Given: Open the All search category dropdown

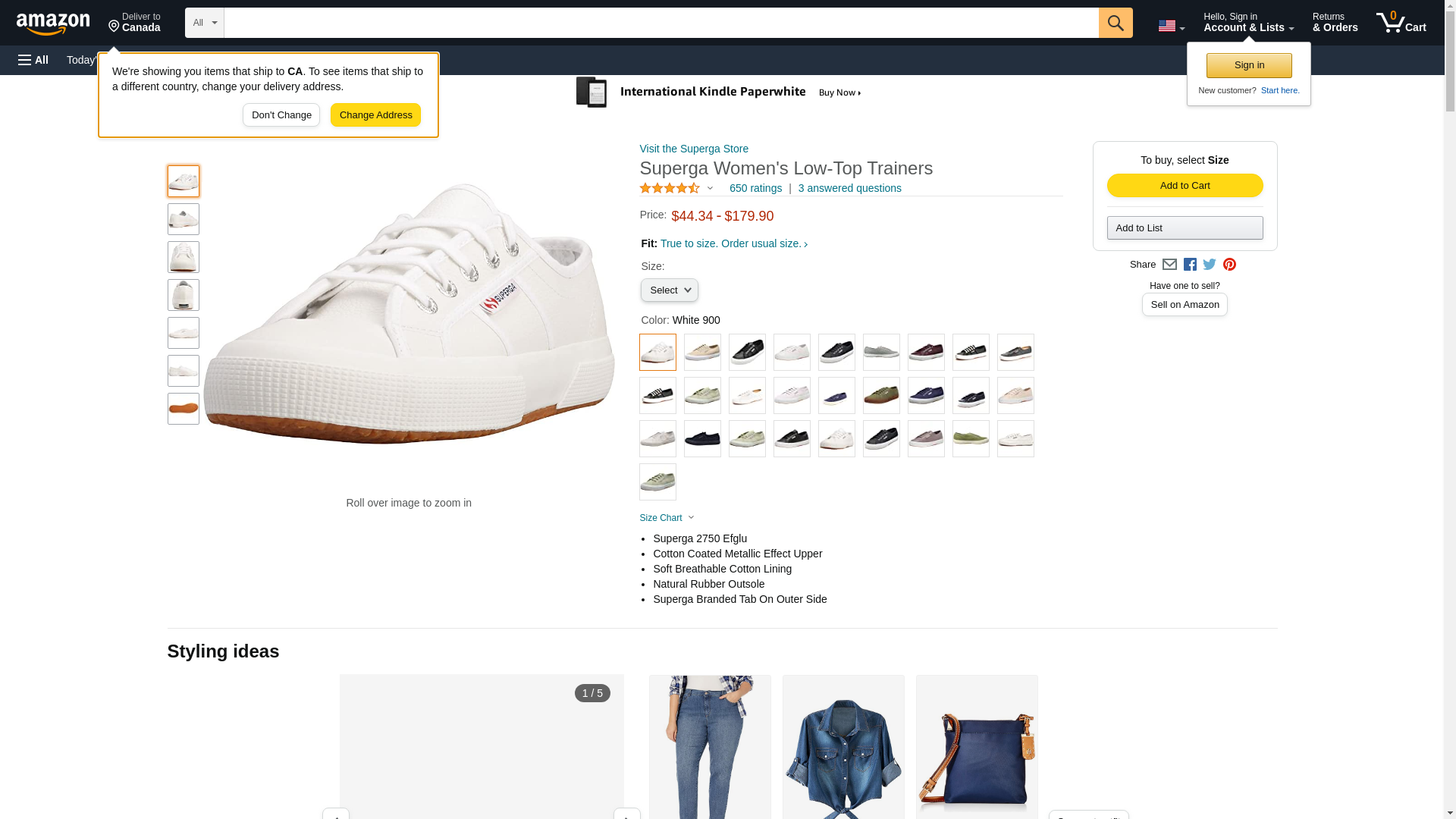Looking at the screenshot, I should click(205, 23).
